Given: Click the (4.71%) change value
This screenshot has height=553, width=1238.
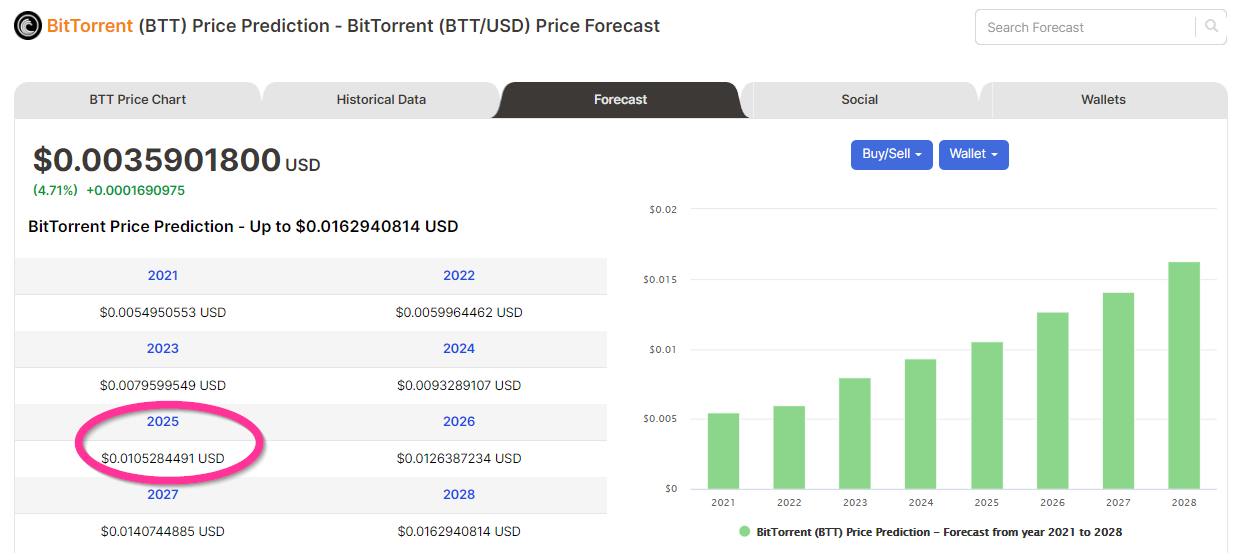Looking at the screenshot, I should (55, 190).
